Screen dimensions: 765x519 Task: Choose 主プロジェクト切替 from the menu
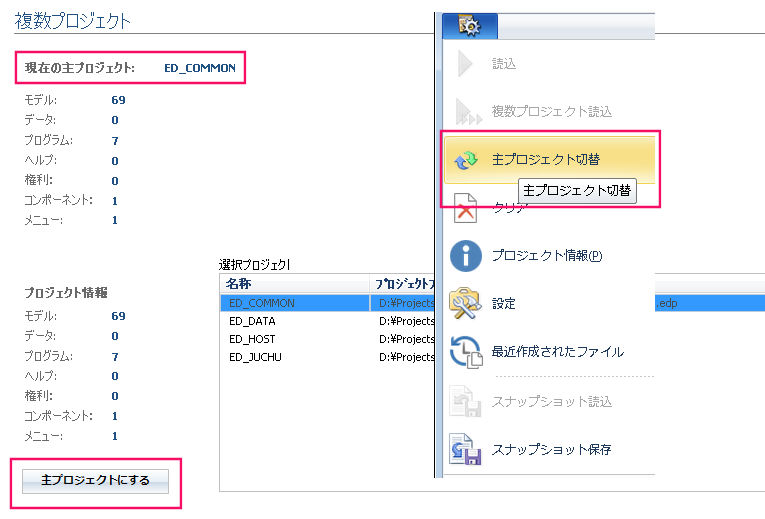[x=549, y=160]
